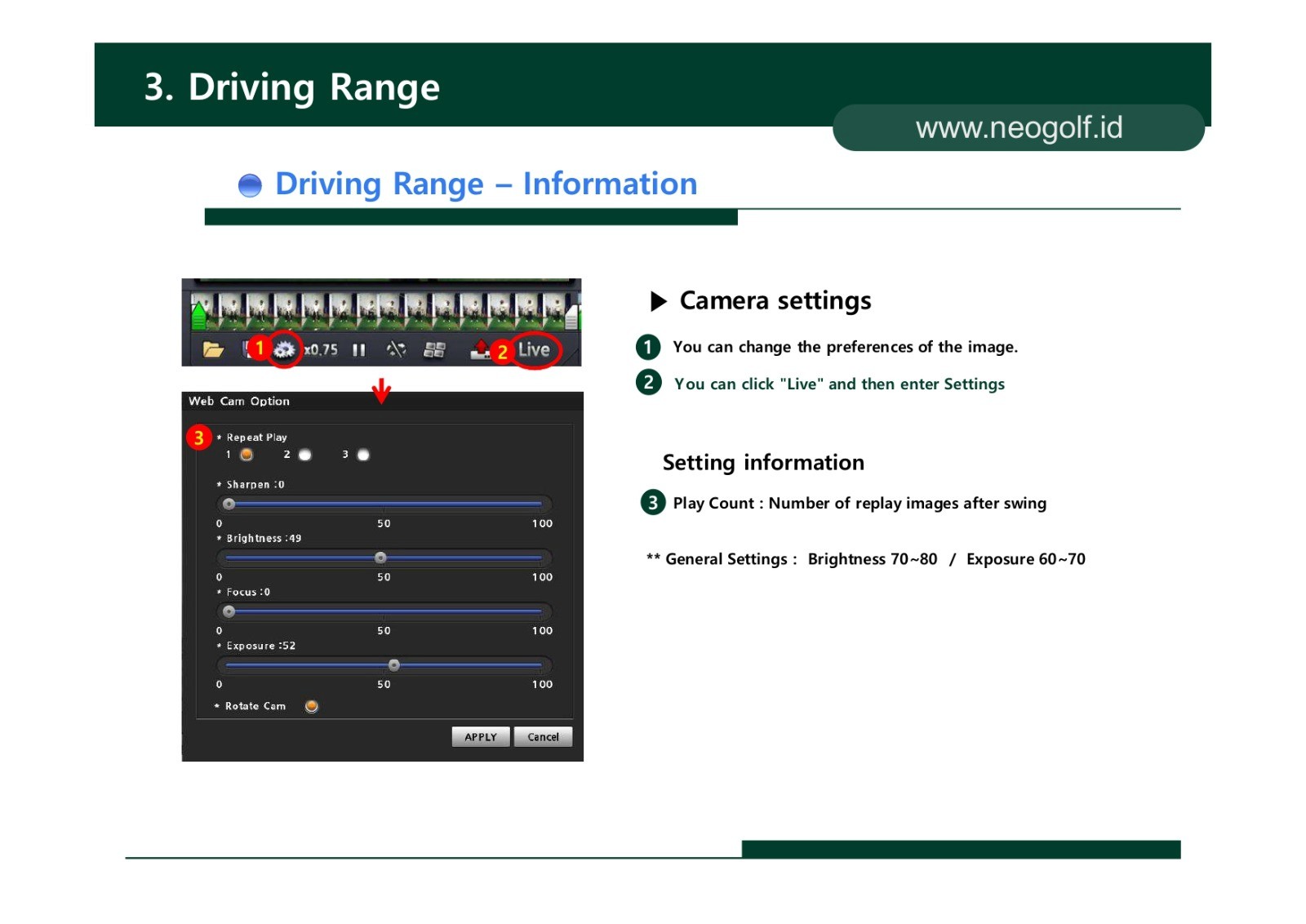Select Repeat Play option 1
The height and width of the screenshot is (924, 1306).
click(x=247, y=455)
